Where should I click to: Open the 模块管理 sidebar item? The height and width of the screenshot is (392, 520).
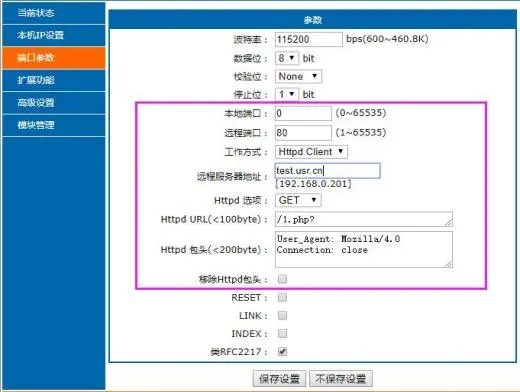53,125
